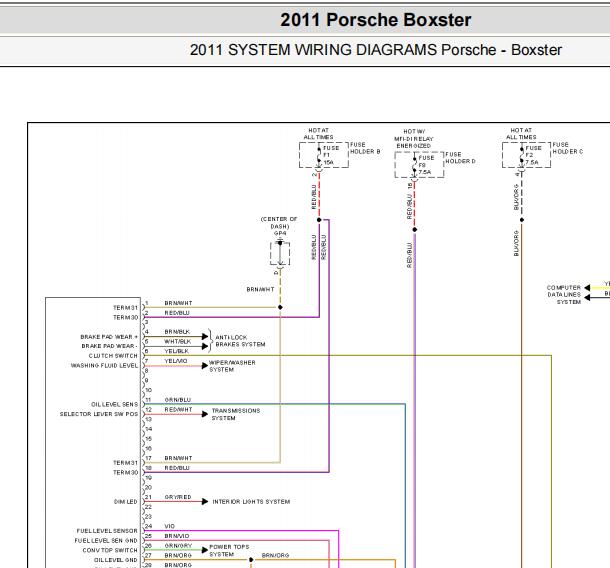Image resolution: width=610 pixels, height=568 pixels.
Task: Select the "SELECTOR LEVER SW POS" pin label
Action: click(99, 414)
